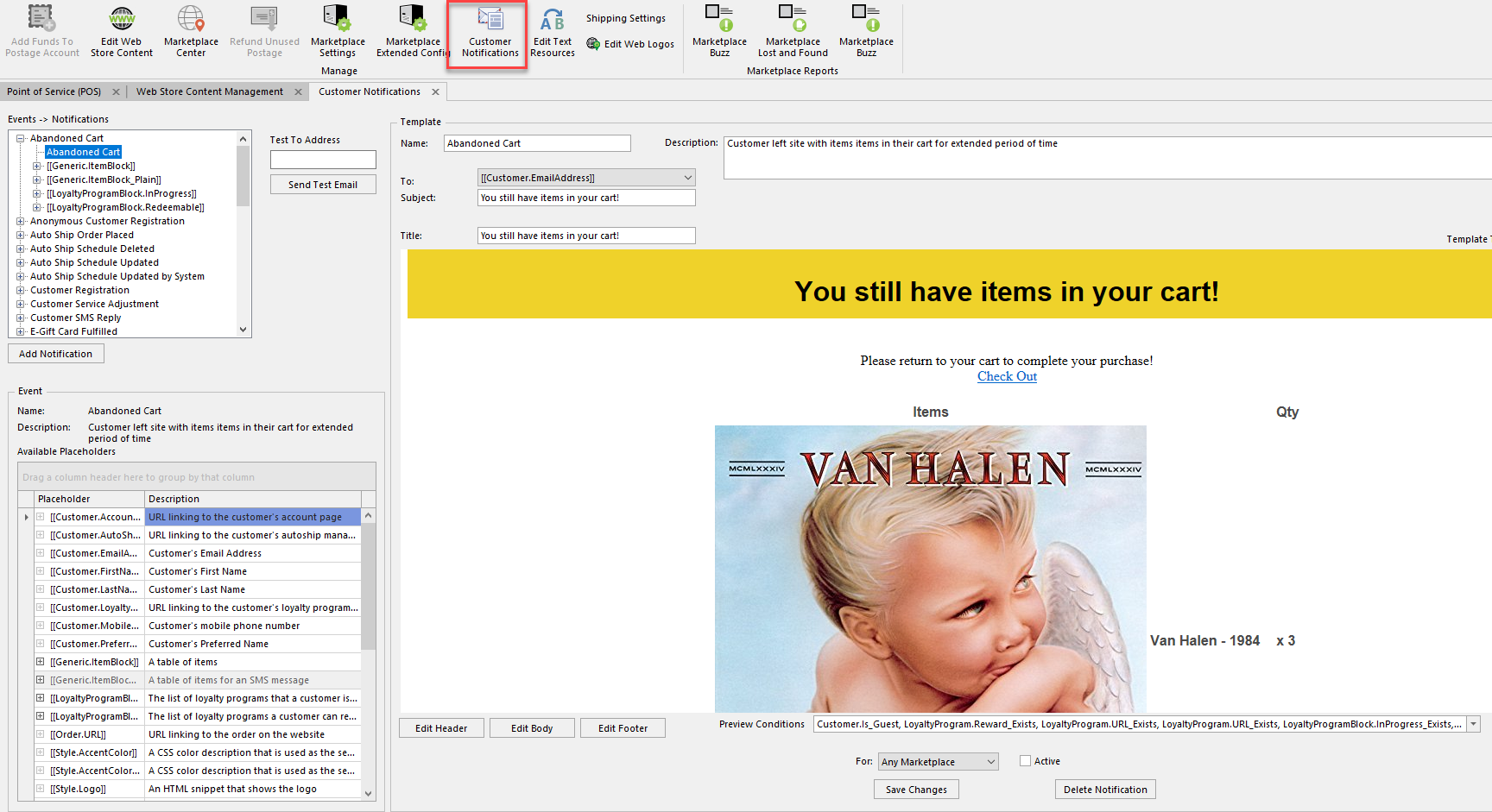Click the Title input field
Image resolution: width=1492 pixels, height=812 pixels.
tap(586, 236)
